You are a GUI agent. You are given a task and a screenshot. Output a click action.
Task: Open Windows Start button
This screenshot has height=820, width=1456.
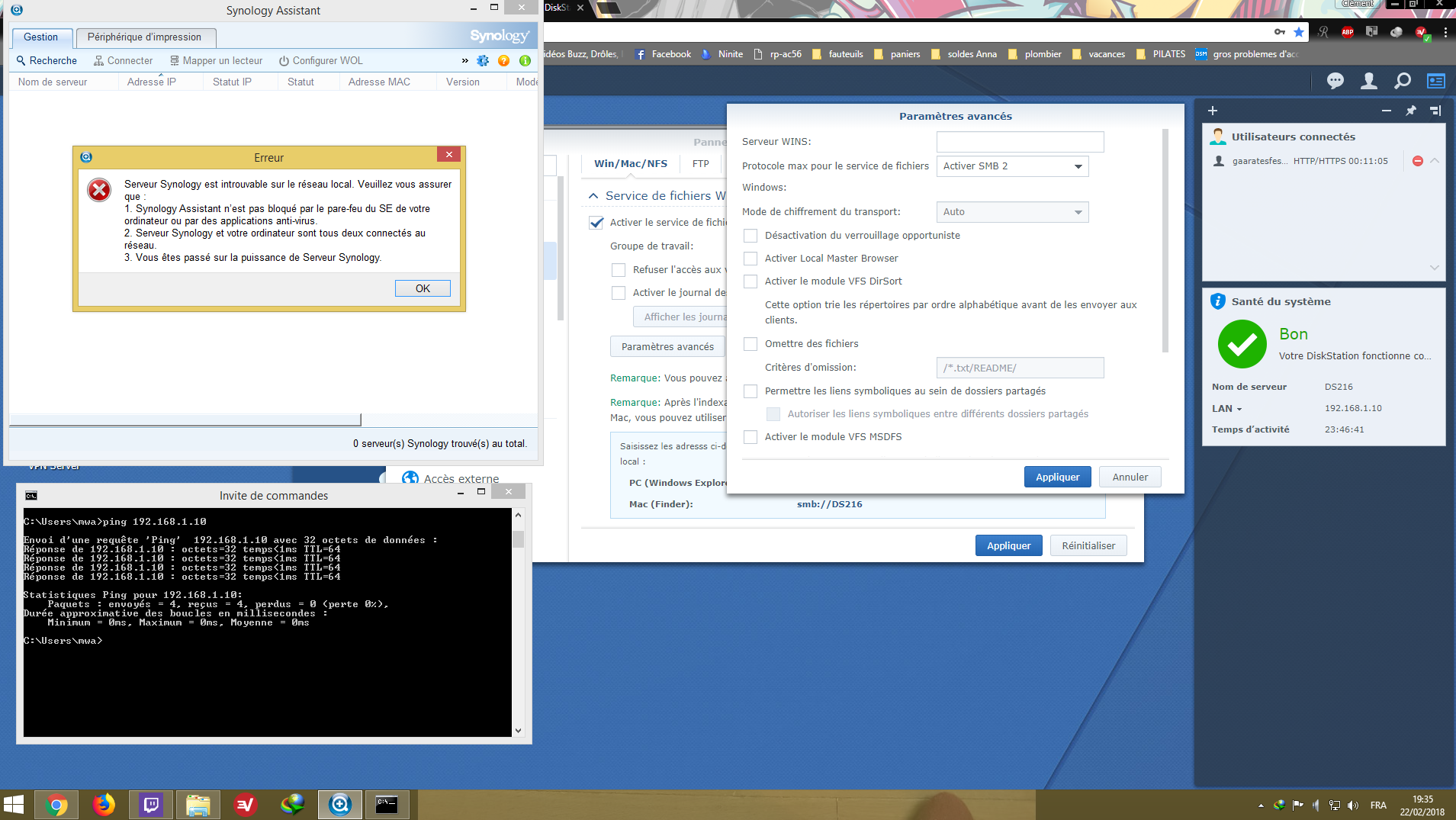14,805
